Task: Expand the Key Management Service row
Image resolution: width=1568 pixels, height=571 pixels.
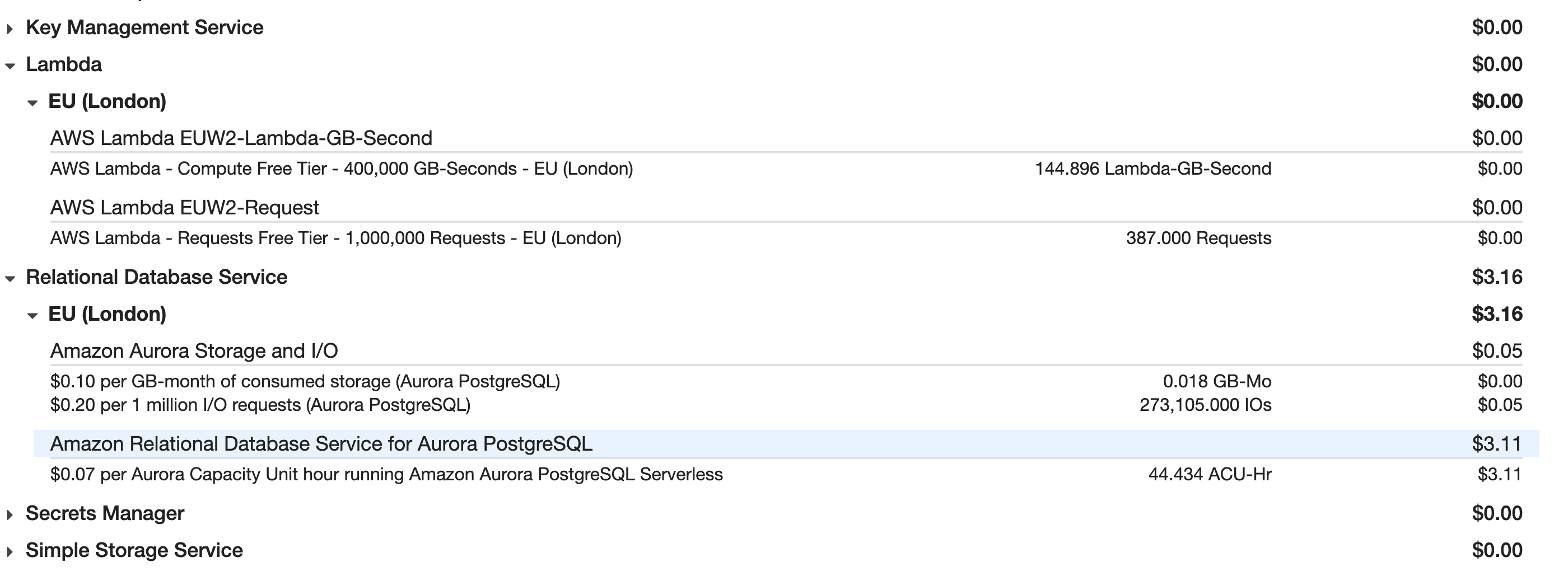Action: [10, 29]
